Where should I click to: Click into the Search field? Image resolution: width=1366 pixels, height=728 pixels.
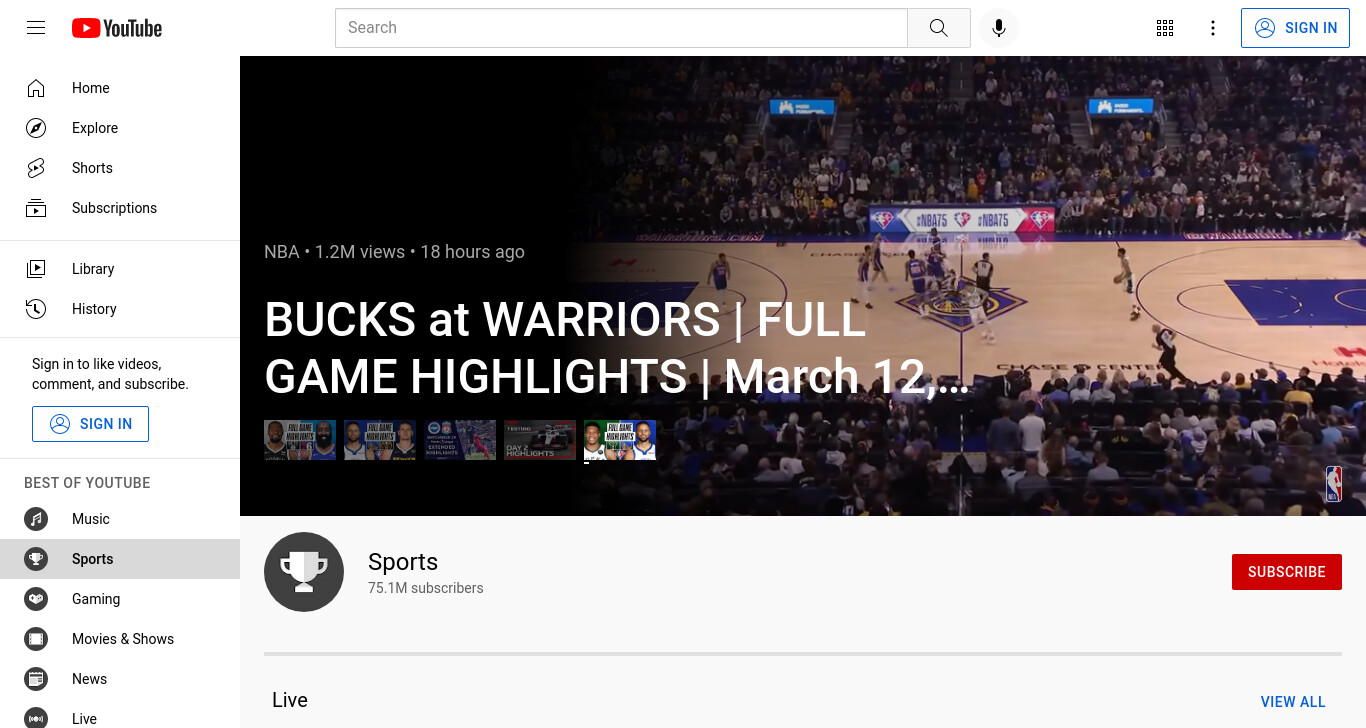point(621,28)
